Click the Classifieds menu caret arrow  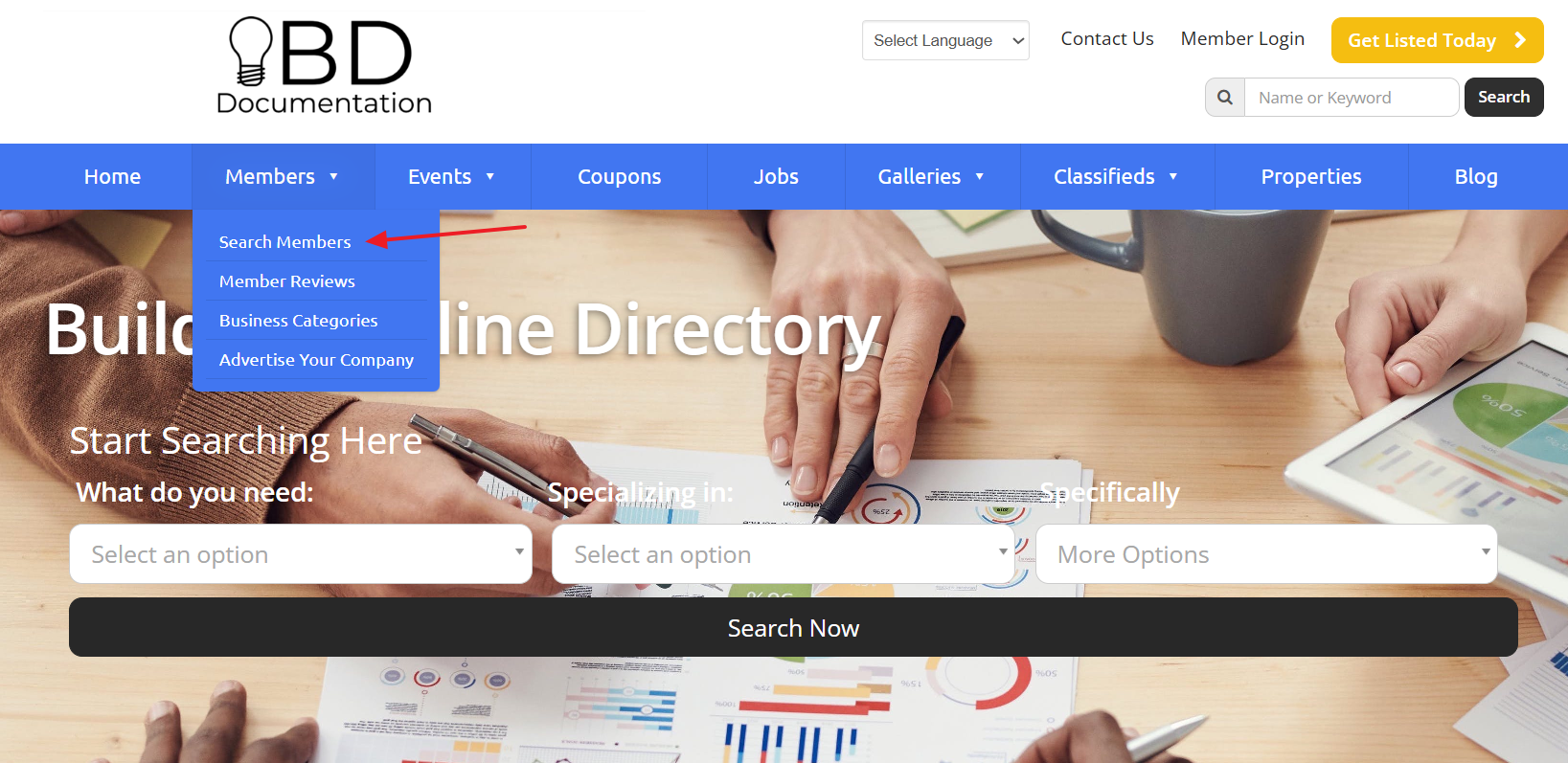pos(1173,177)
